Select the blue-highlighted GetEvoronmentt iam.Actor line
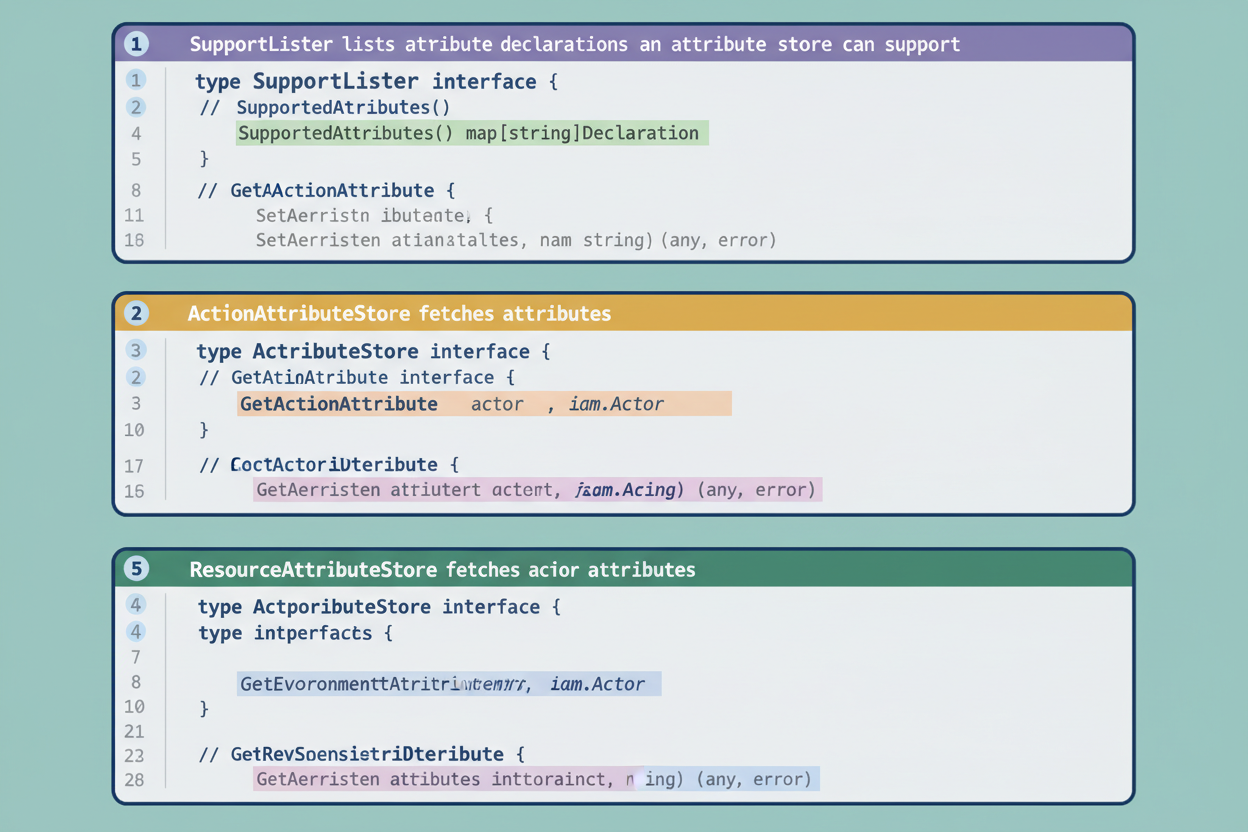The height and width of the screenshot is (832, 1248). (x=449, y=684)
